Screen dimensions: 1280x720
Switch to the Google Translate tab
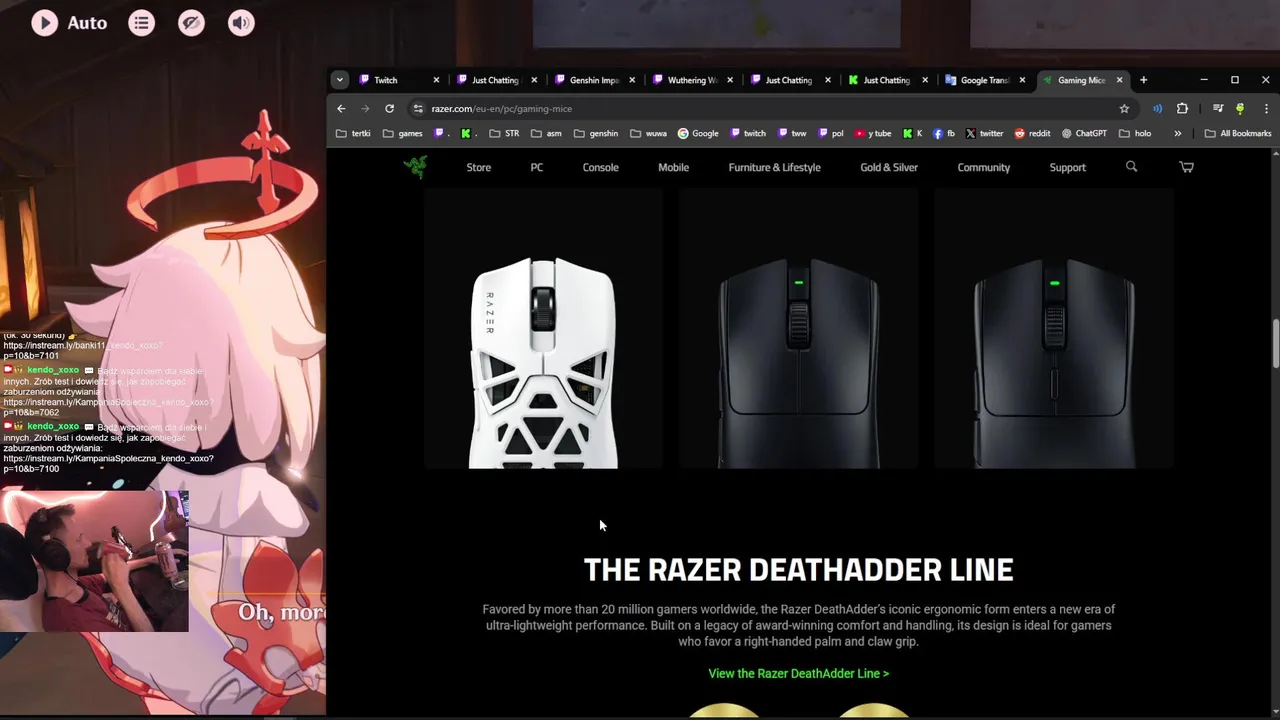pyautogui.click(x=985, y=80)
